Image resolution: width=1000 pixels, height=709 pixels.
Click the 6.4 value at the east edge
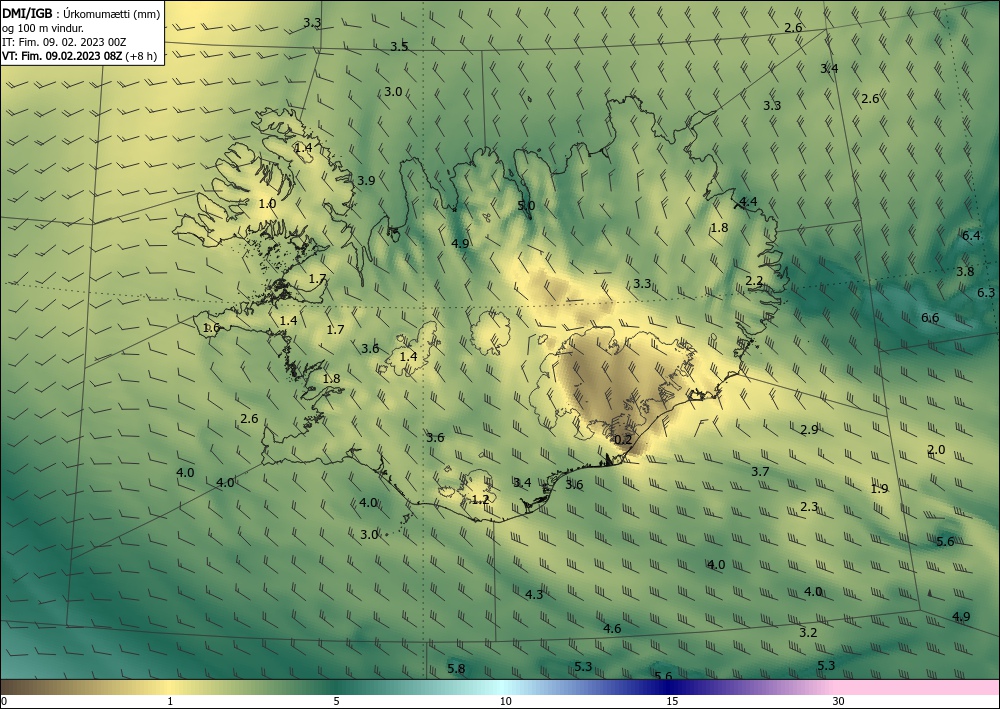pos(971,235)
